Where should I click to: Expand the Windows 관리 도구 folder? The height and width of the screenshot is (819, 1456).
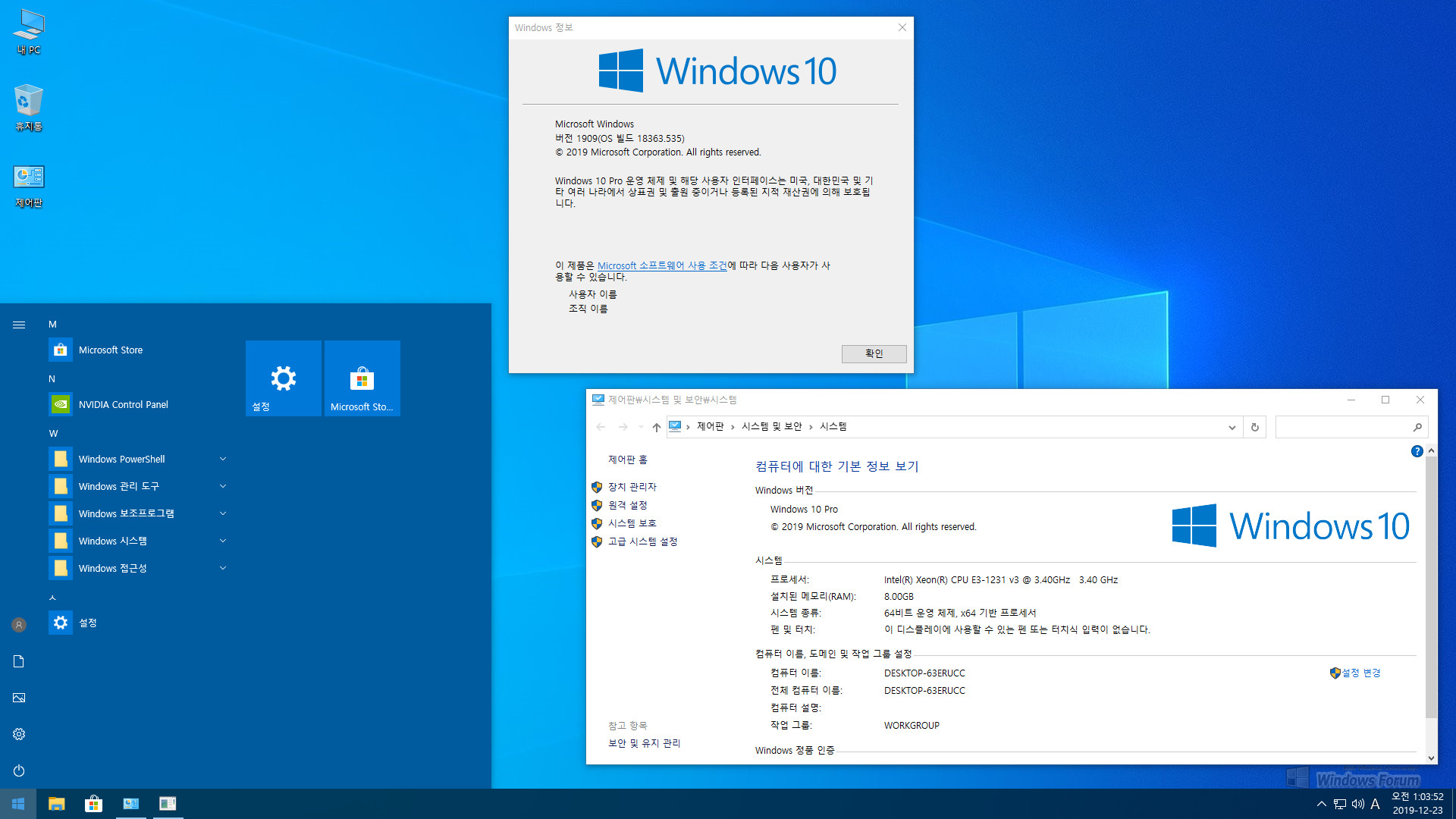tap(138, 486)
